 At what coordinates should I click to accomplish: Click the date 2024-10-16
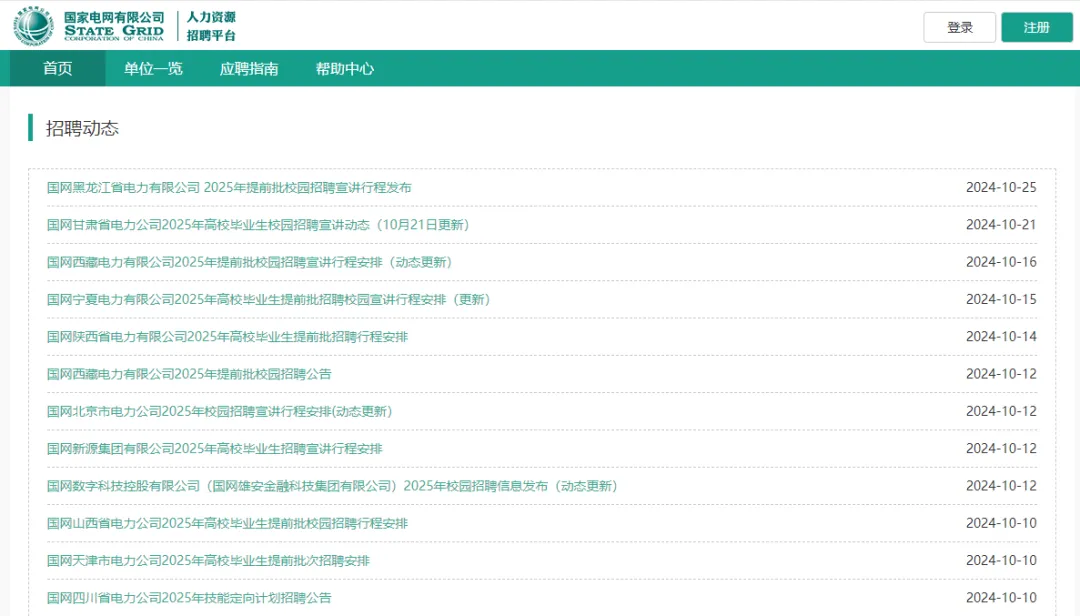tap(1001, 262)
